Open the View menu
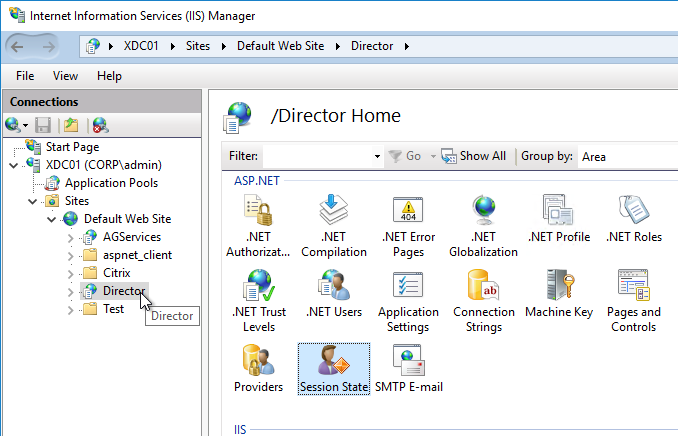Image resolution: width=678 pixels, height=436 pixels. [x=65, y=76]
